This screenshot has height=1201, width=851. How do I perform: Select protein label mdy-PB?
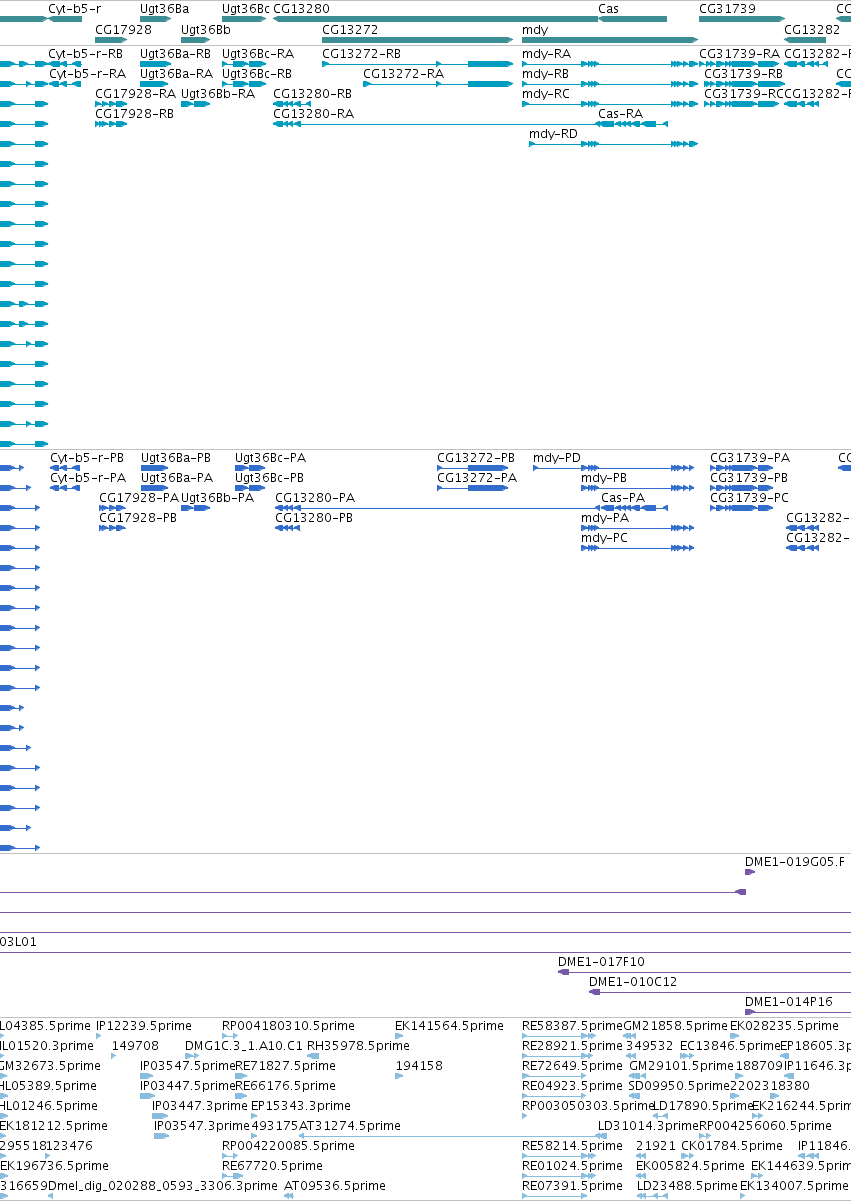[x=604, y=477]
